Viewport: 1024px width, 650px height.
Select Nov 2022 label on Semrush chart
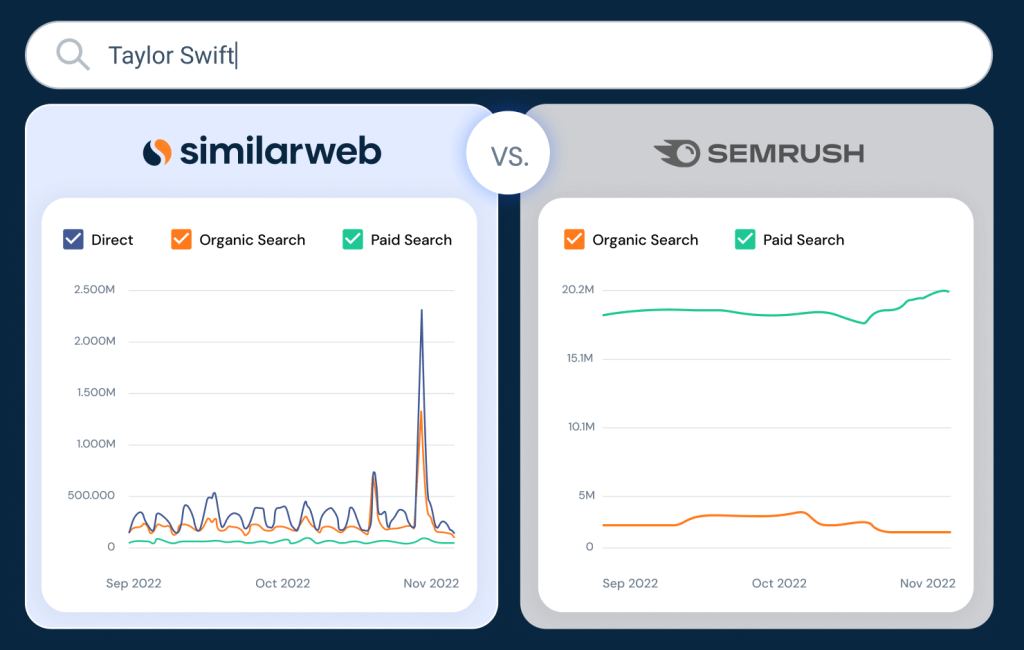[927, 583]
